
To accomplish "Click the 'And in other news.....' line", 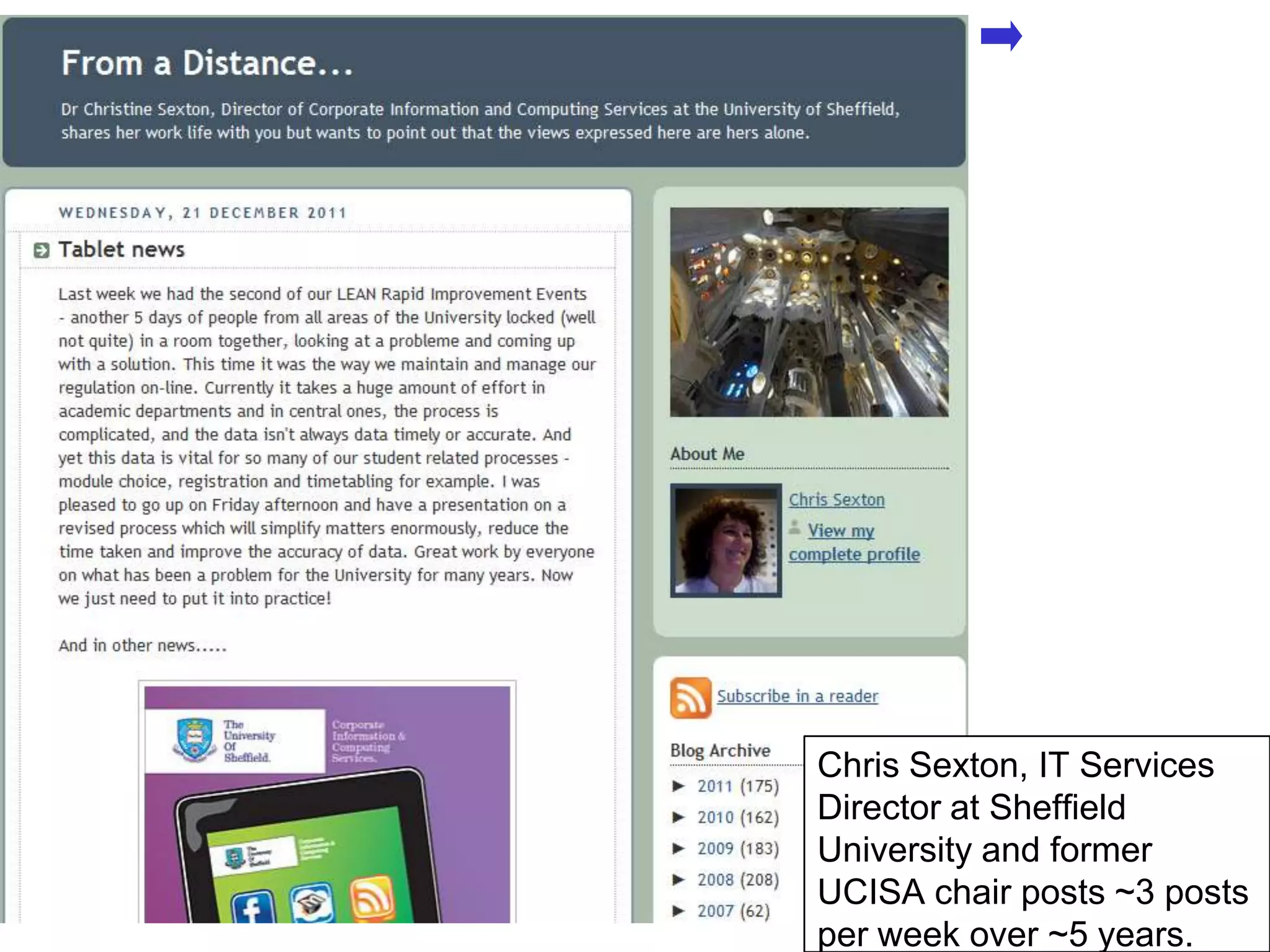I will (143, 645).
